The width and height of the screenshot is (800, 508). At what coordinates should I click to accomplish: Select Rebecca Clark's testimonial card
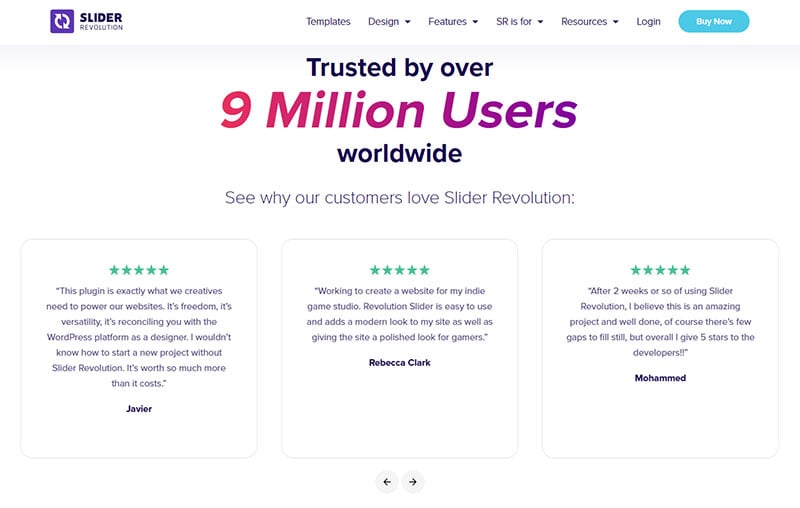click(399, 348)
